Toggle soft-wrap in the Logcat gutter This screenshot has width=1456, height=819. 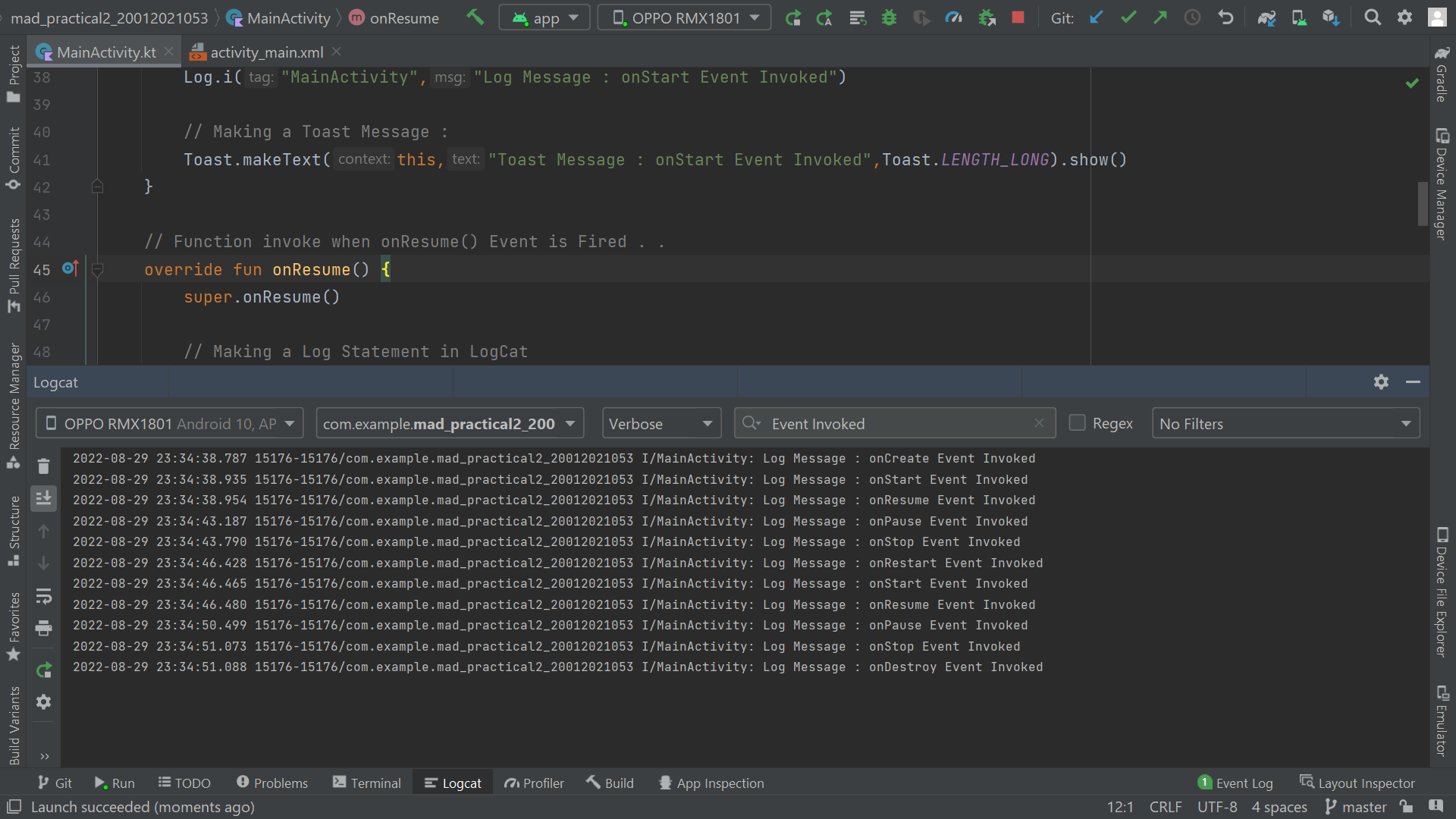point(43,596)
